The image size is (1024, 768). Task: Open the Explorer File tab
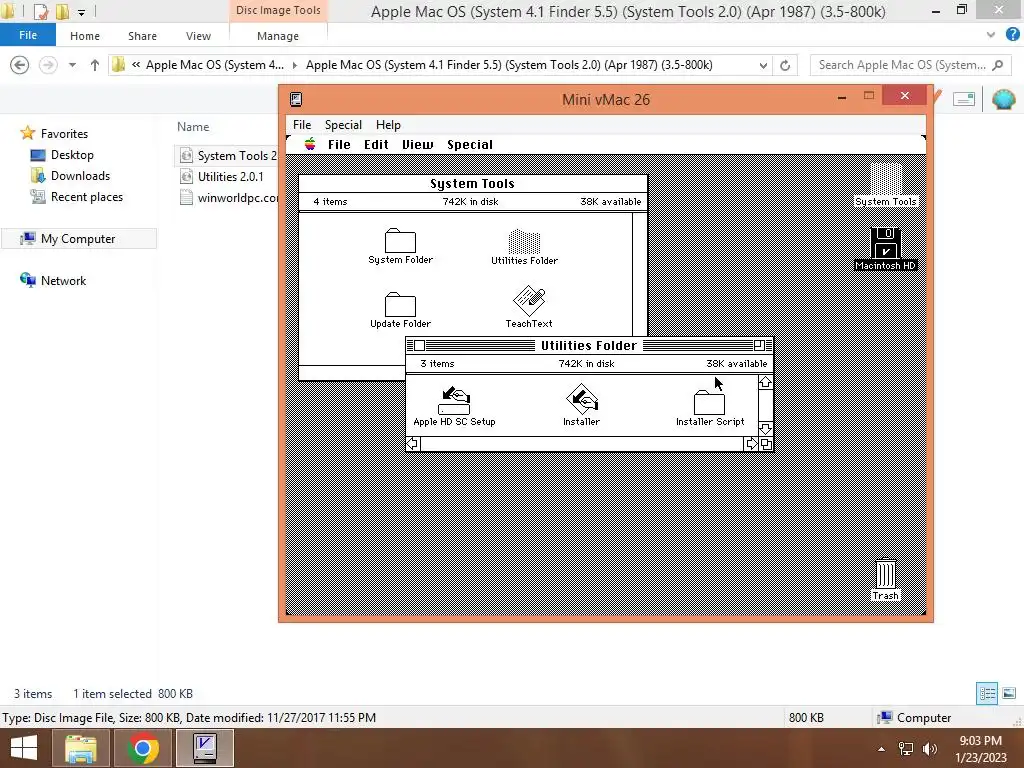(28, 35)
